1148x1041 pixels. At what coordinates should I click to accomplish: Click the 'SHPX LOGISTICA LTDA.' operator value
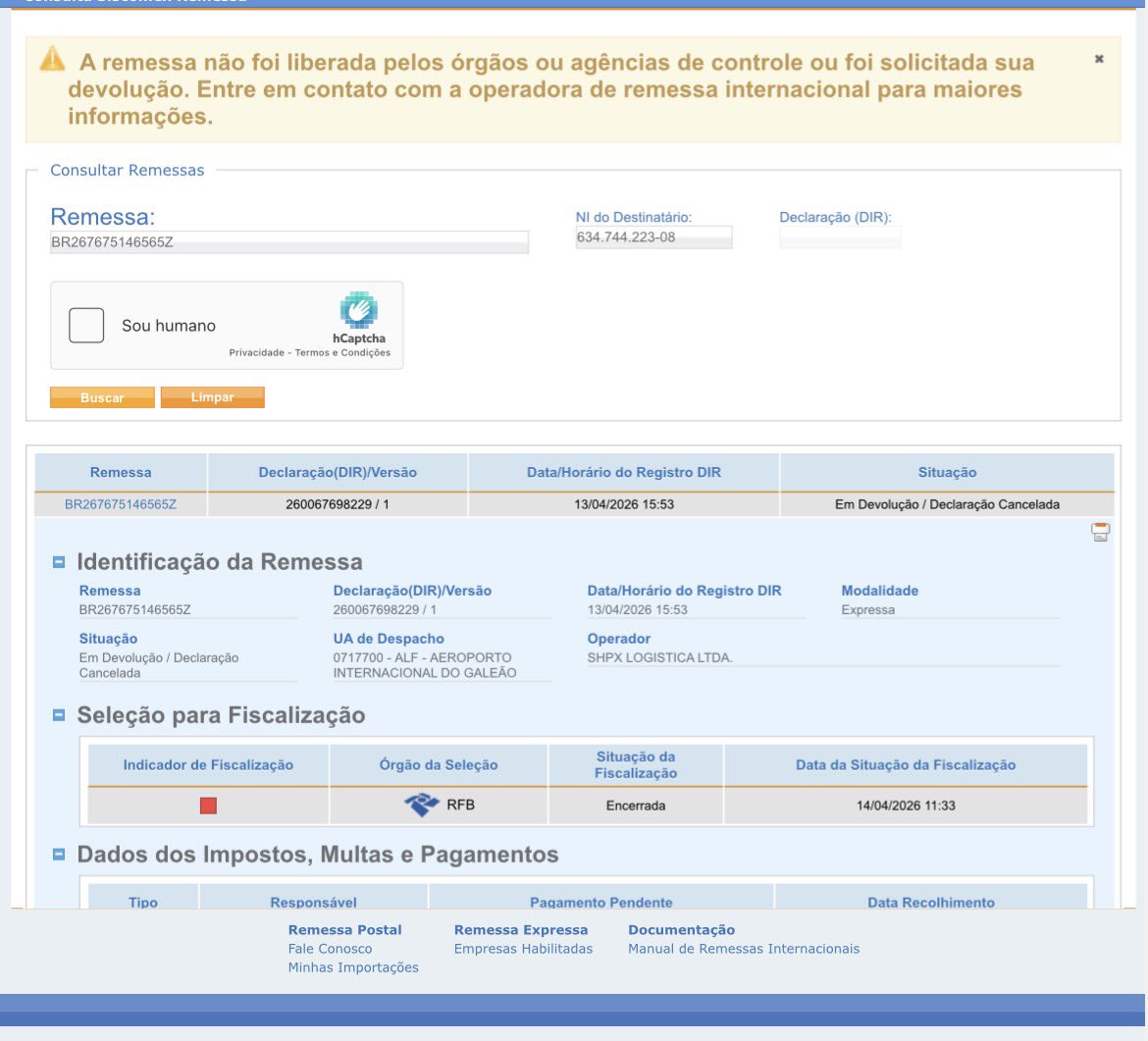point(659,657)
